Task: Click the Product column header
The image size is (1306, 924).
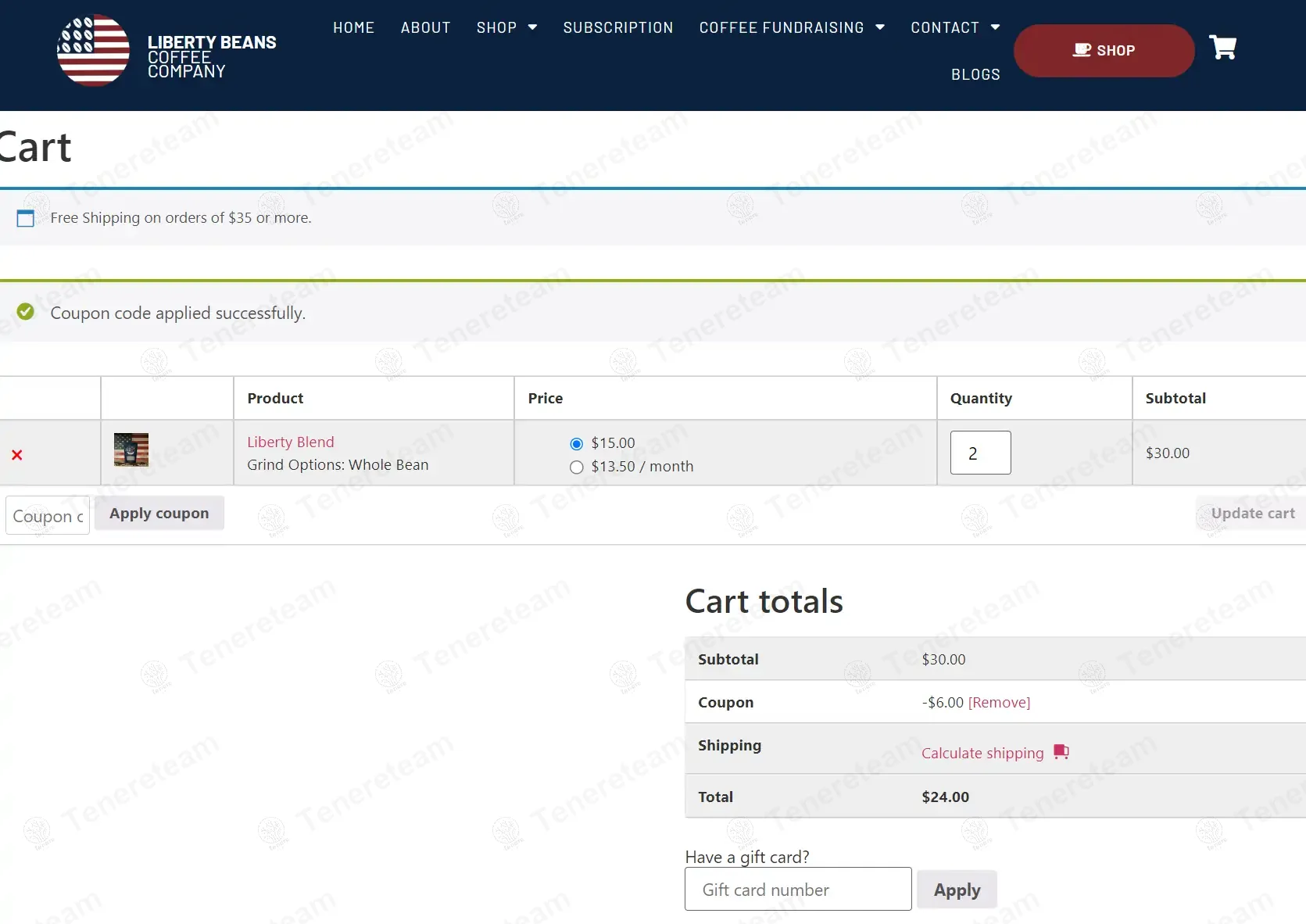Action: (x=275, y=398)
